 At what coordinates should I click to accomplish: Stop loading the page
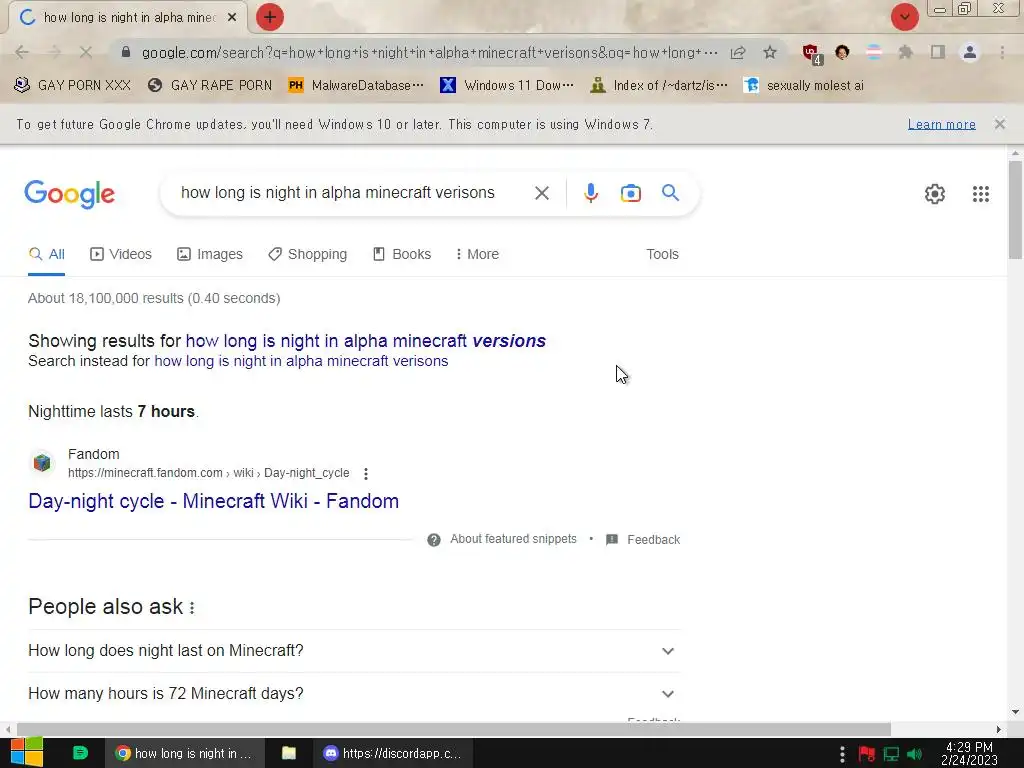86,52
